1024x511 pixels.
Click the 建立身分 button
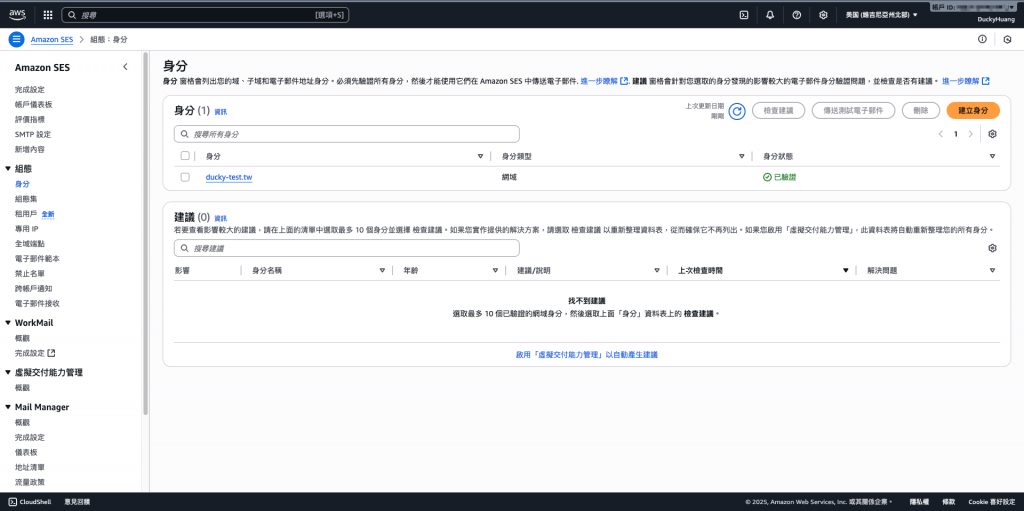pyautogui.click(x=972, y=111)
